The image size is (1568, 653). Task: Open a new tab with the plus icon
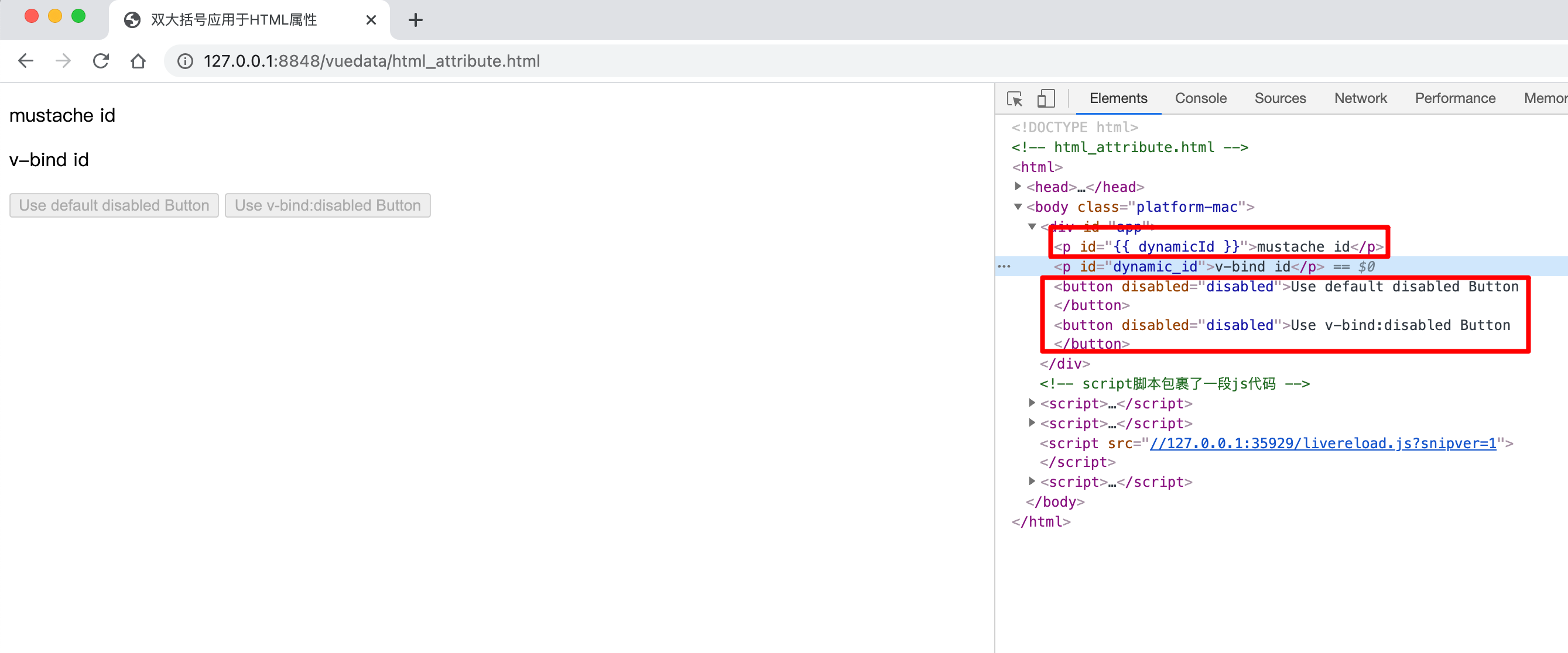click(x=416, y=20)
